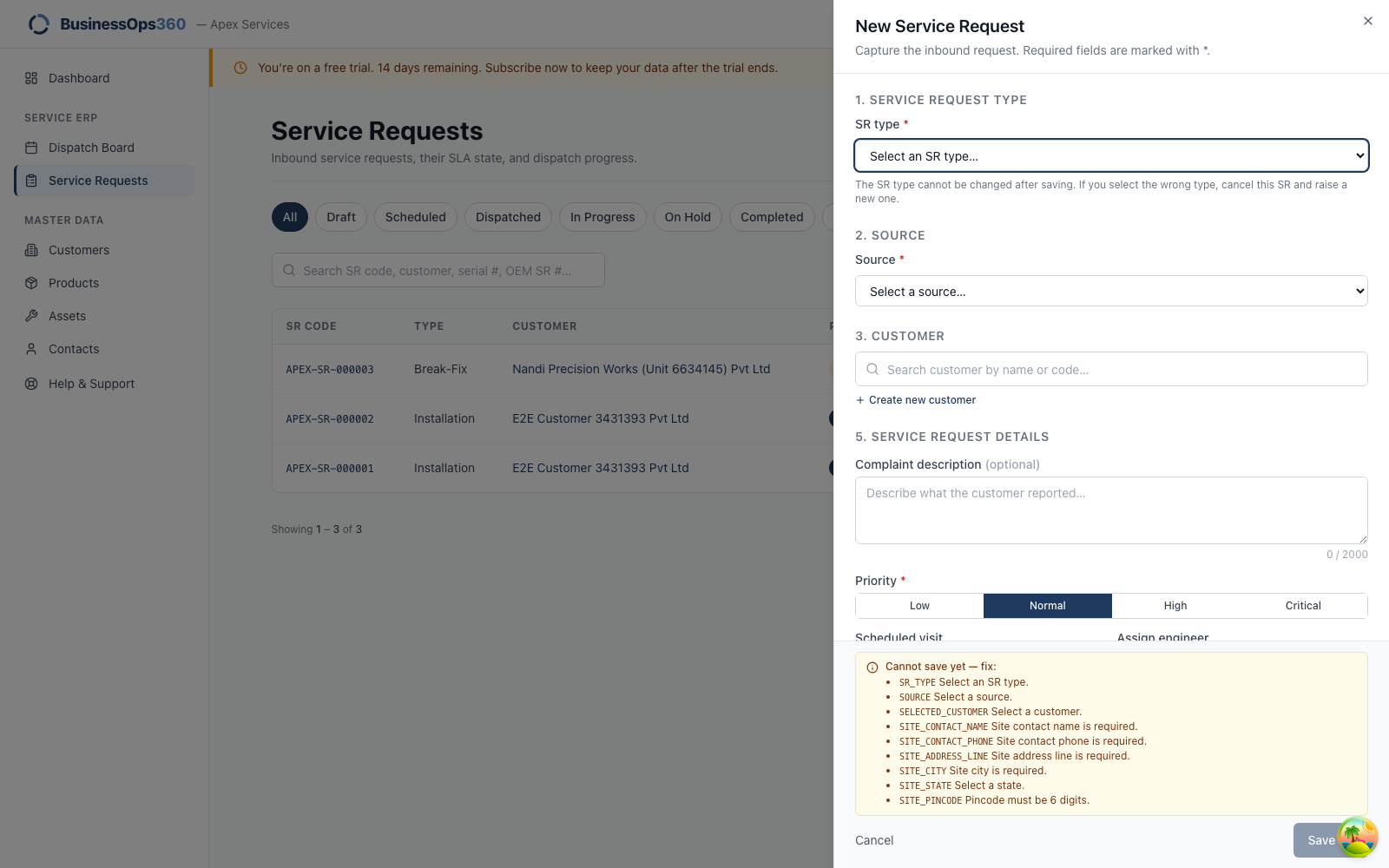Click the floating island avatar icon
This screenshot has height=868, width=1389.
(1358, 837)
